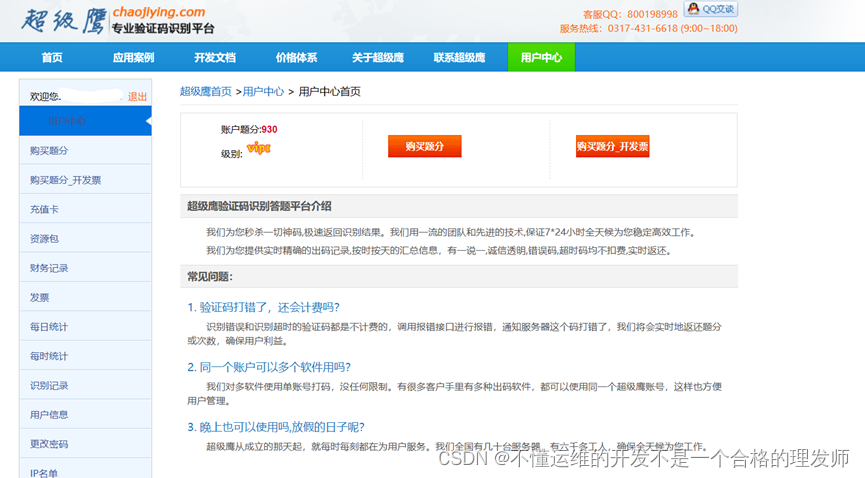Click the 超级鹰首页 breadcrumb link
Screen dimensions: 865x478
coord(206,92)
